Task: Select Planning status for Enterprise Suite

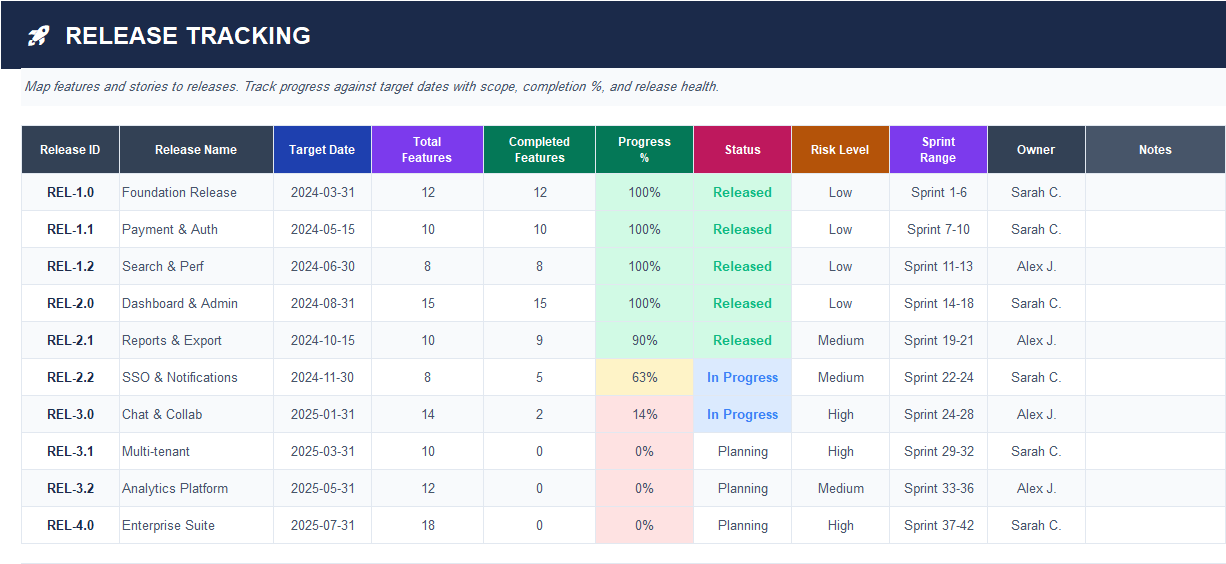Action: point(742,525)
